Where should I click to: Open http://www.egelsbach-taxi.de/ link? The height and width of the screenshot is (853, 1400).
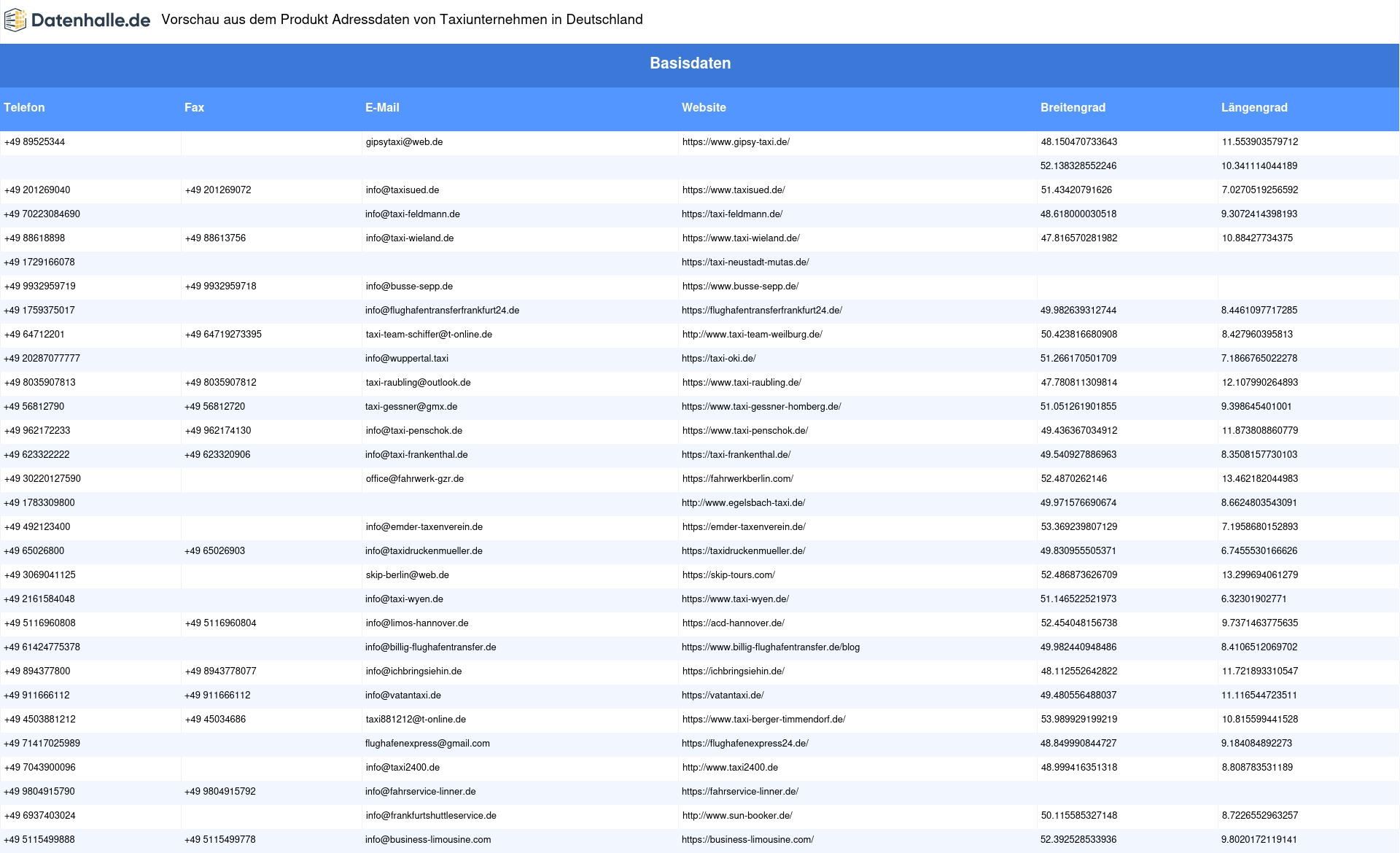pyautogui.click(x=743, y=503)
